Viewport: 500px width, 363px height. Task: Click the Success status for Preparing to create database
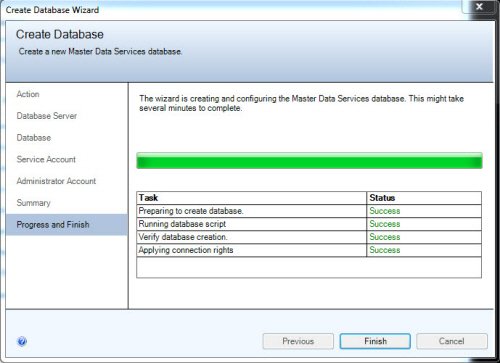(385, 211)
